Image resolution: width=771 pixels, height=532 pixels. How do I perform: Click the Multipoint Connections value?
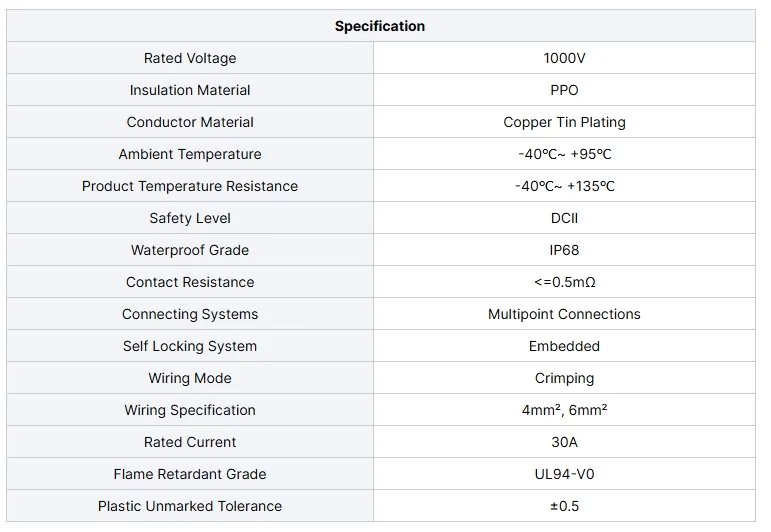click(x=564, y=314)
